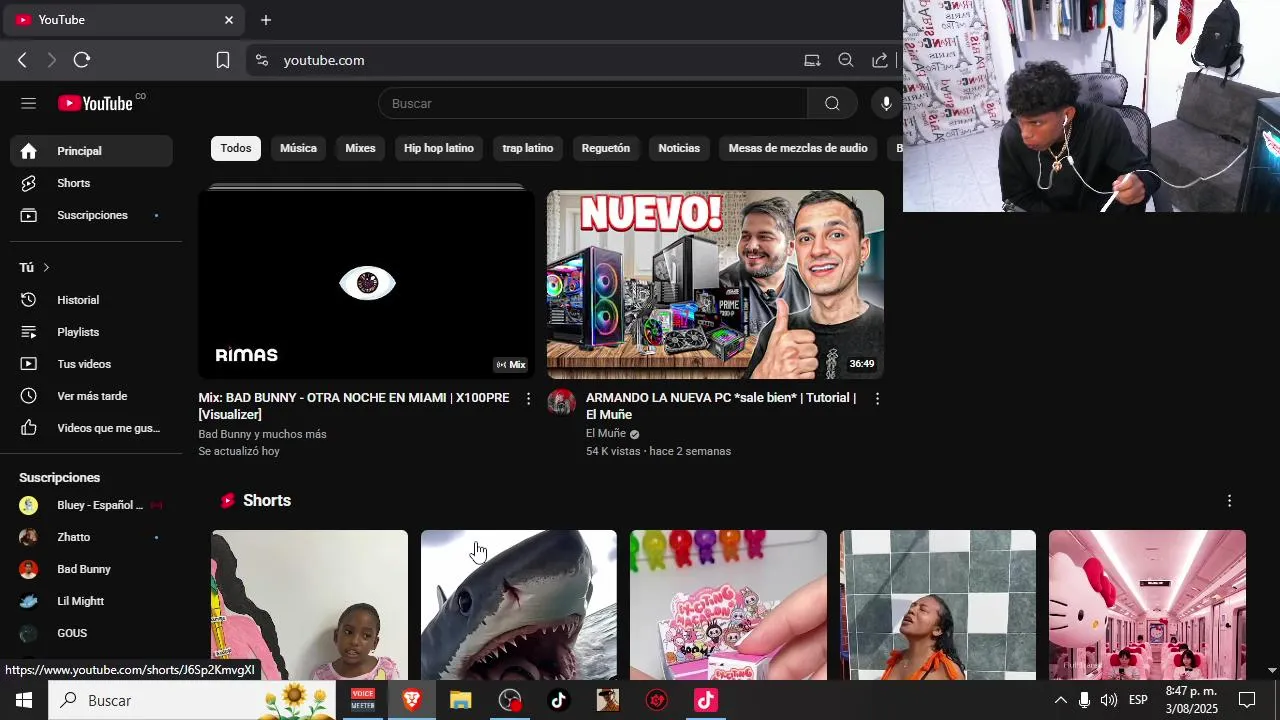The height and width of the screenshot is (720, 1280).
Task: Select the Reguetón filter chip
Action: (x=606, y=148)
